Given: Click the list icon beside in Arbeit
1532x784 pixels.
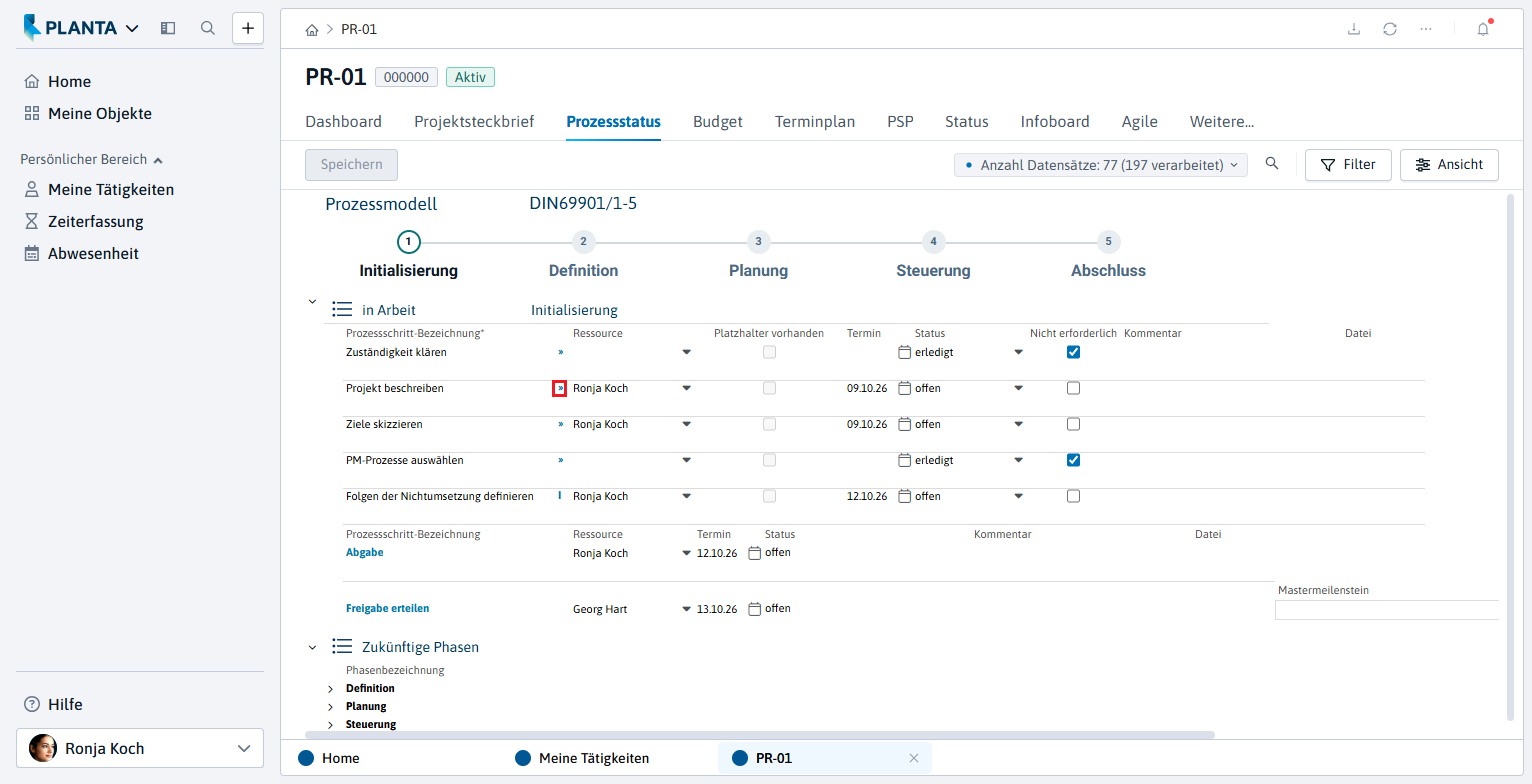Looking at the screenshot, I should 342,310.
